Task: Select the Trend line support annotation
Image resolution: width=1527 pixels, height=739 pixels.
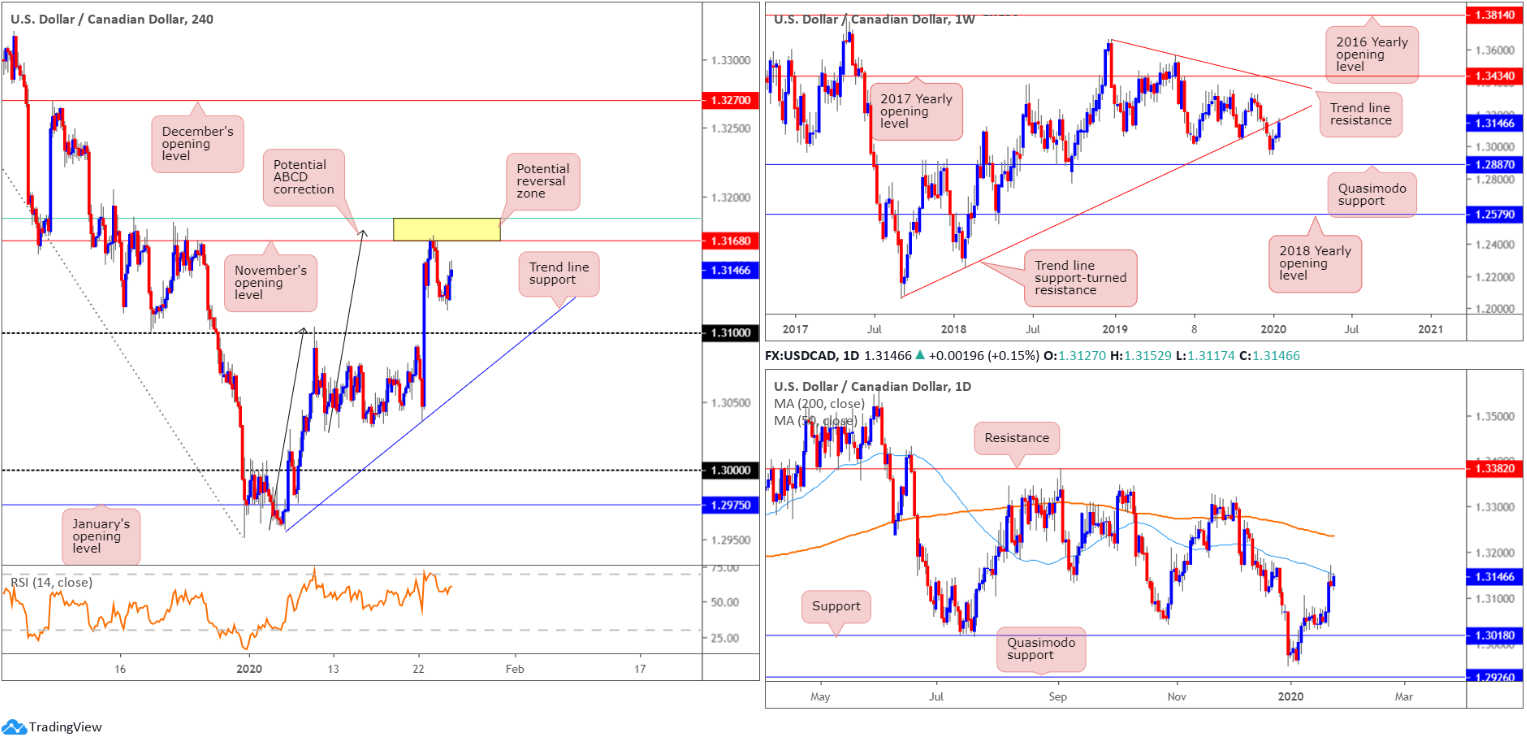Action: click(559, 274)
